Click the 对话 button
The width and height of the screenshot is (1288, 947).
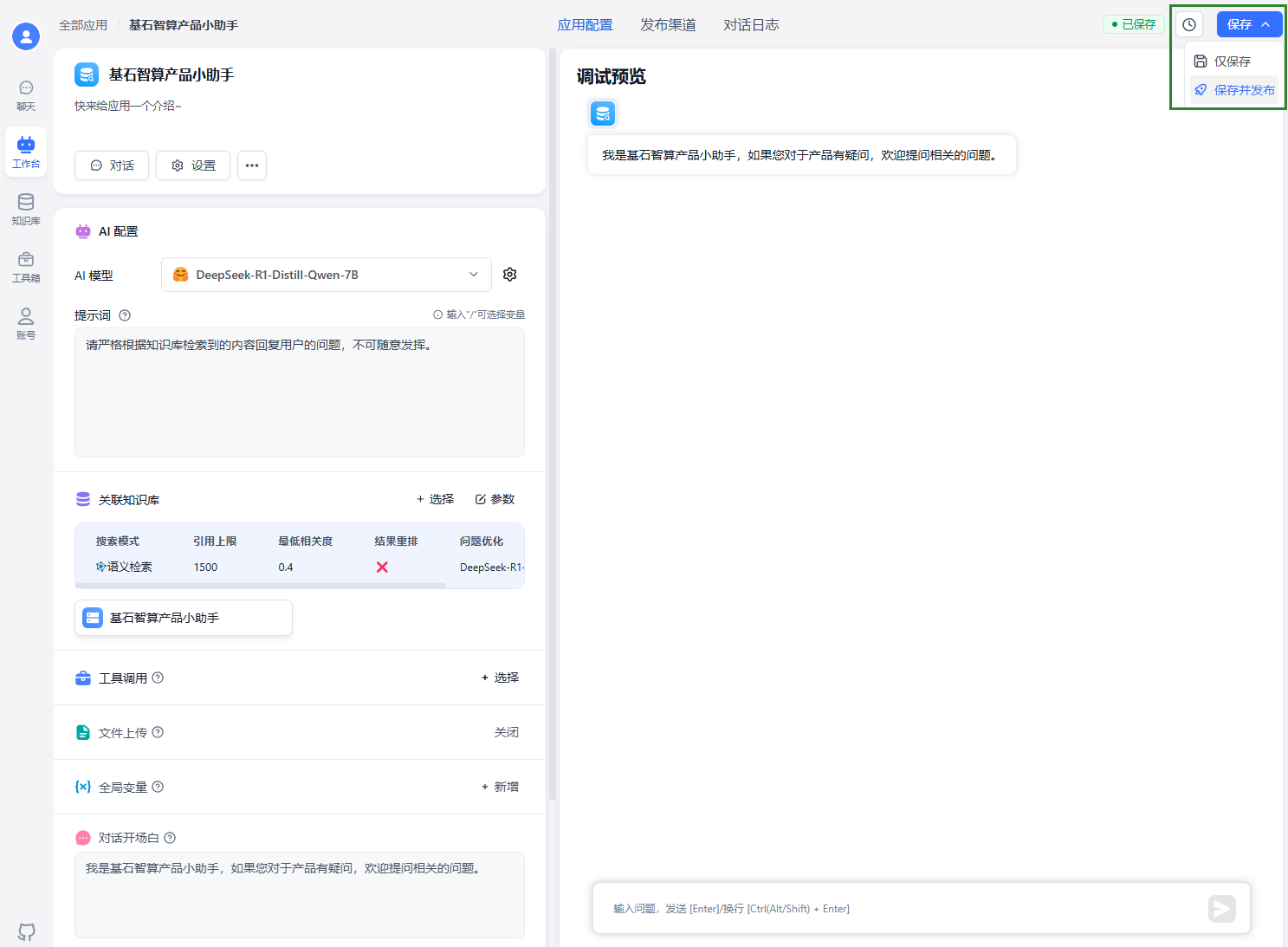click(x=112, y=165)
